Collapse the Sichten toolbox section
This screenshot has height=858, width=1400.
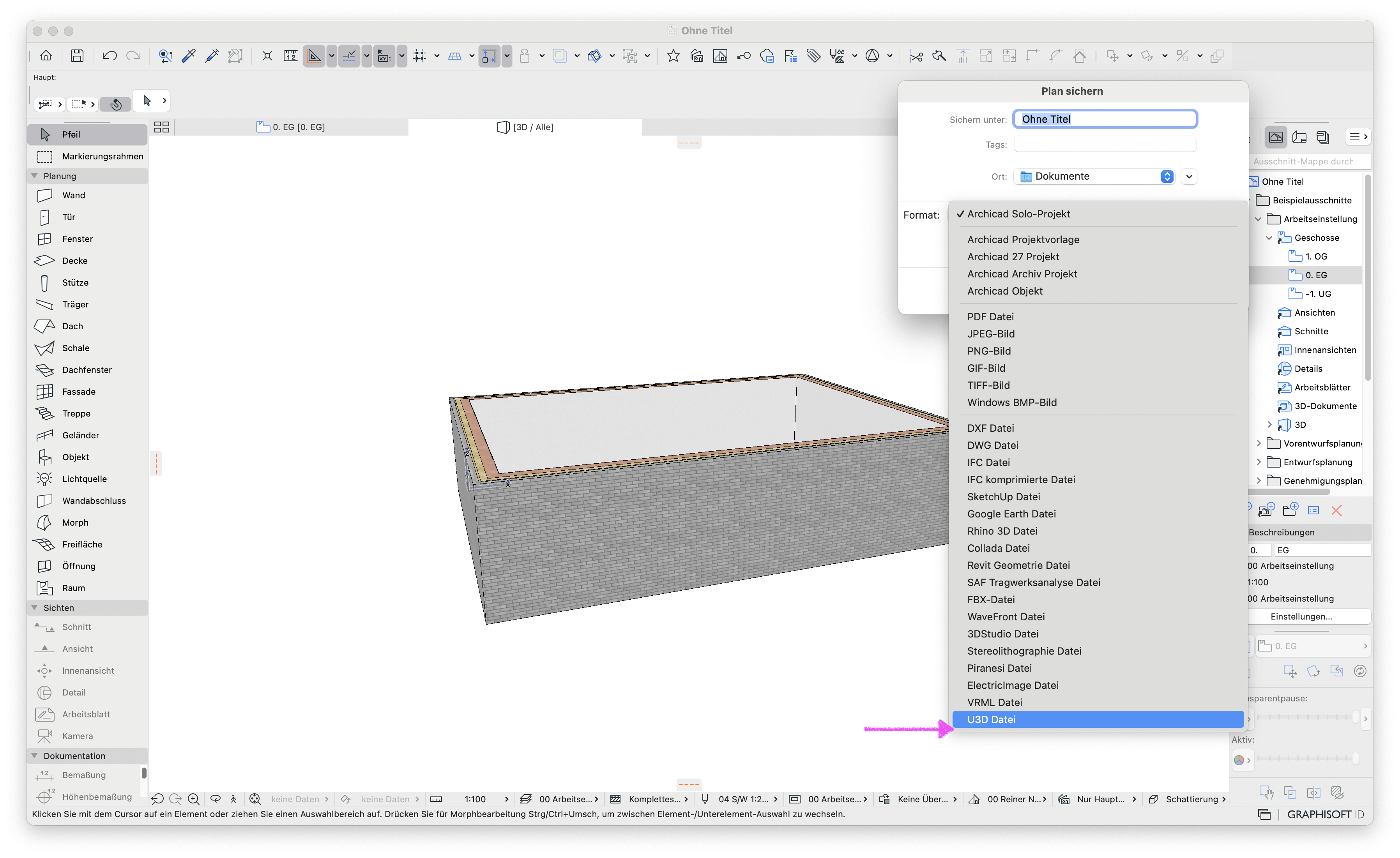[x=35, y=607]
